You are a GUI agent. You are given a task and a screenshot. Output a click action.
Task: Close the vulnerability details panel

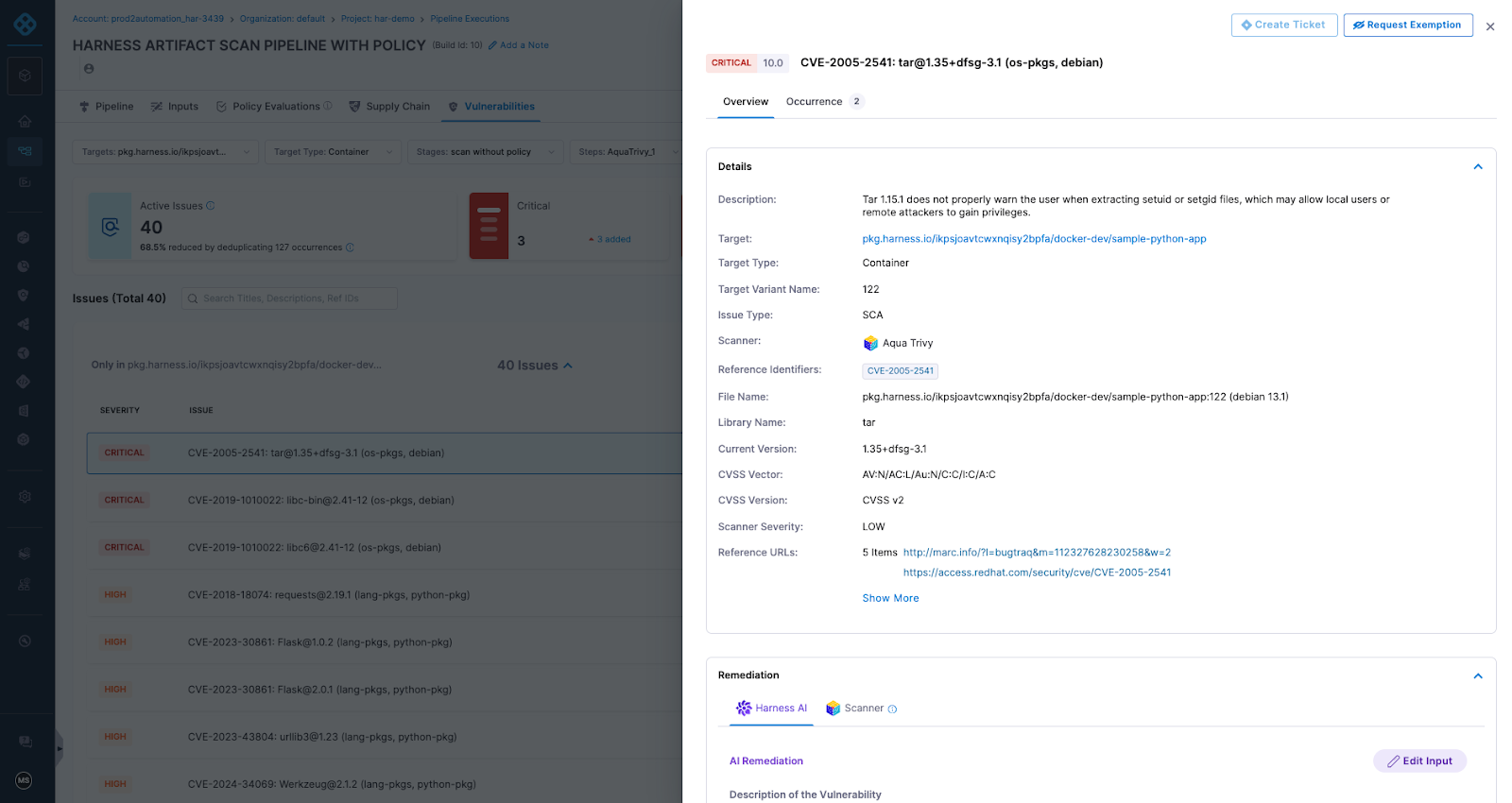click(1490, 26)
